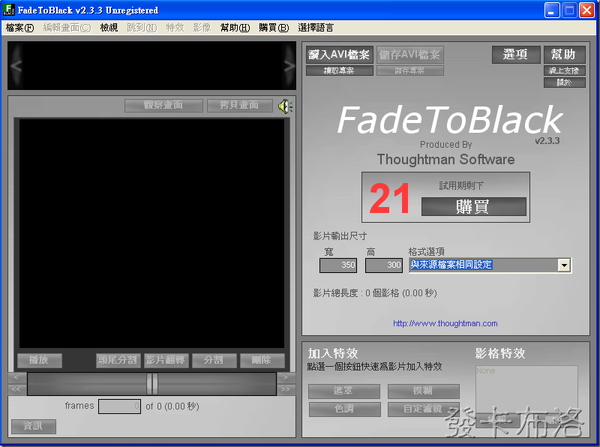Click the 匯入AVI檔案 import button
Viewport: 600px width, 447px height.
(x=339, y=55)
